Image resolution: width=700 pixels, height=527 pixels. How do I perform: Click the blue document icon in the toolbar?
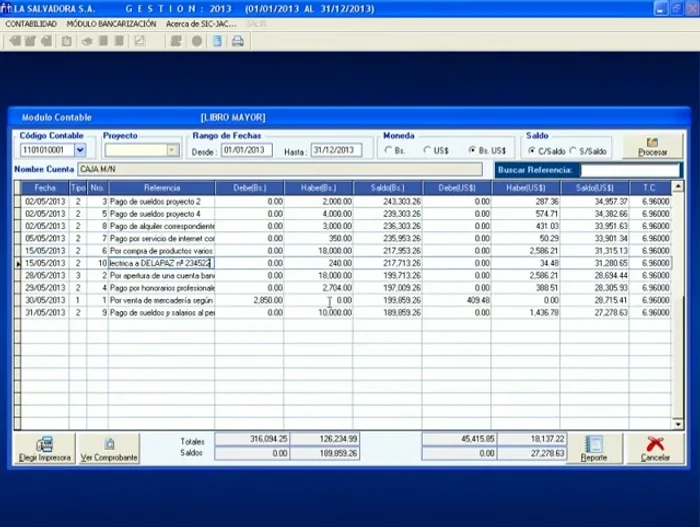click(x=216, y=41)
